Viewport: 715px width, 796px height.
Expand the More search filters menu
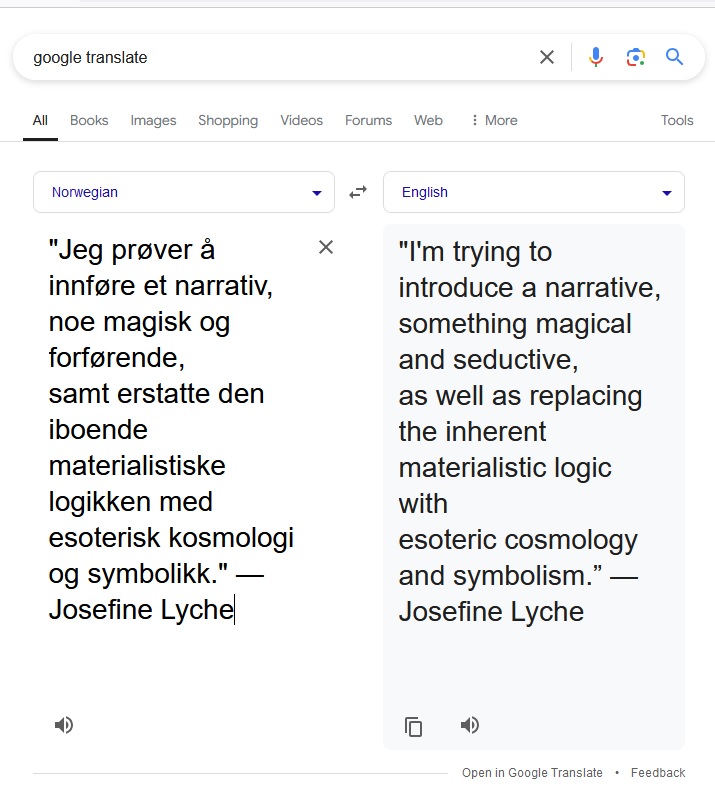click(493, 120)
